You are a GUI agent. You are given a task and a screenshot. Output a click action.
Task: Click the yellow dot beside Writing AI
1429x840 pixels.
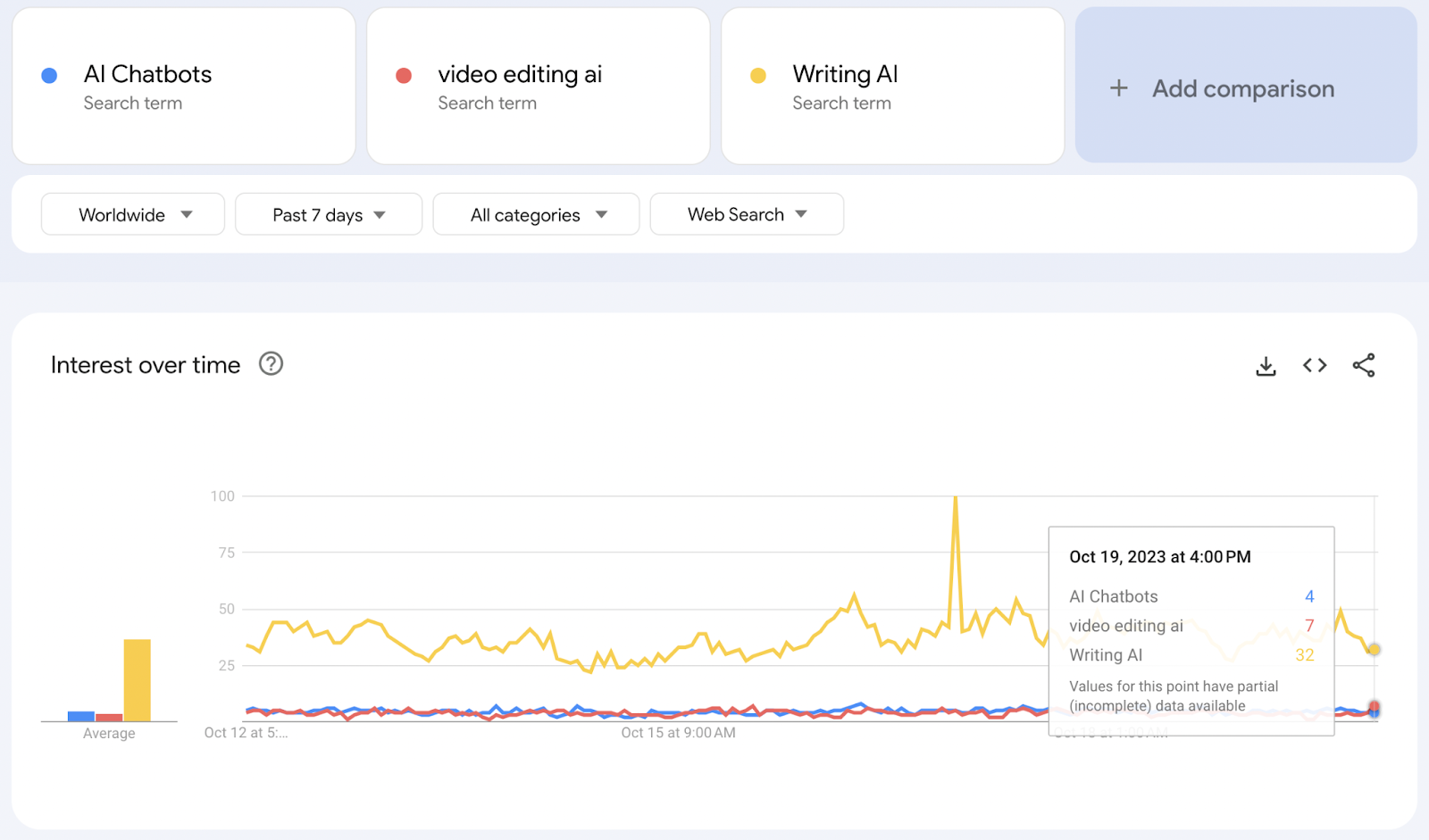click(x=758, y=76)
